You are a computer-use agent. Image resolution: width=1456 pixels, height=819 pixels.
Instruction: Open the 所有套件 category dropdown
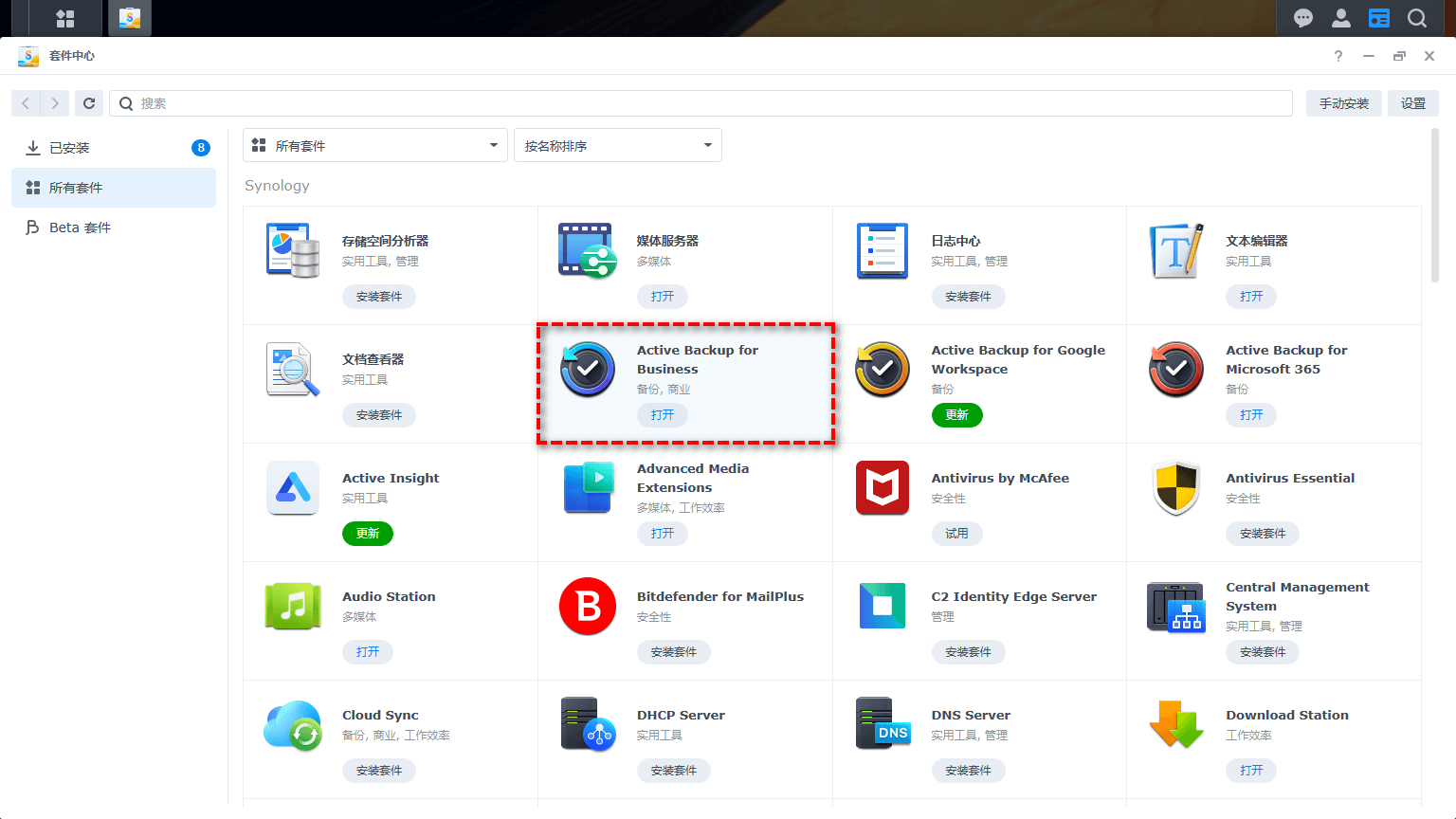pyautogui.click(x=374, y=145)
